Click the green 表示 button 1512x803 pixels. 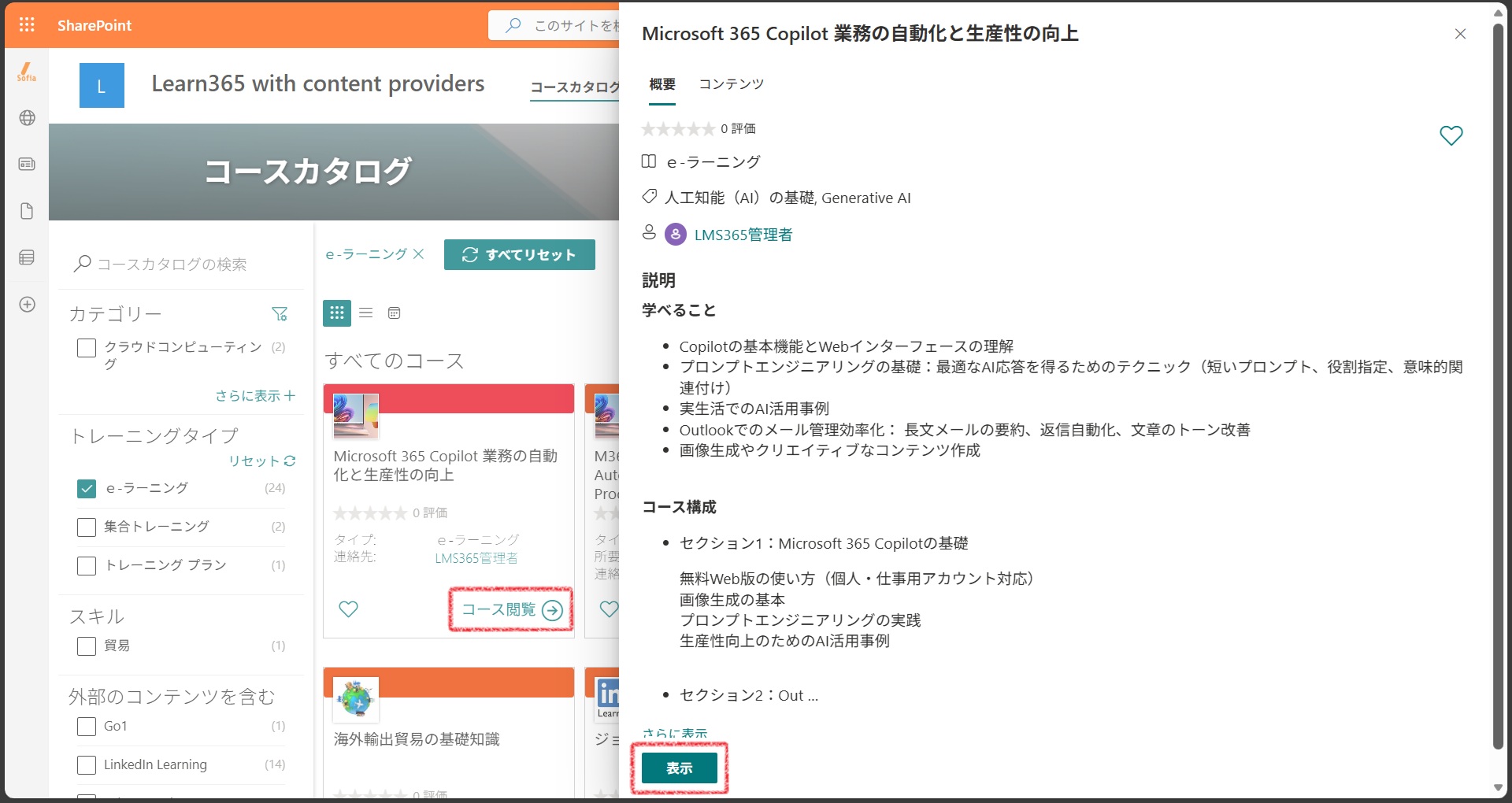click(680, 768)
